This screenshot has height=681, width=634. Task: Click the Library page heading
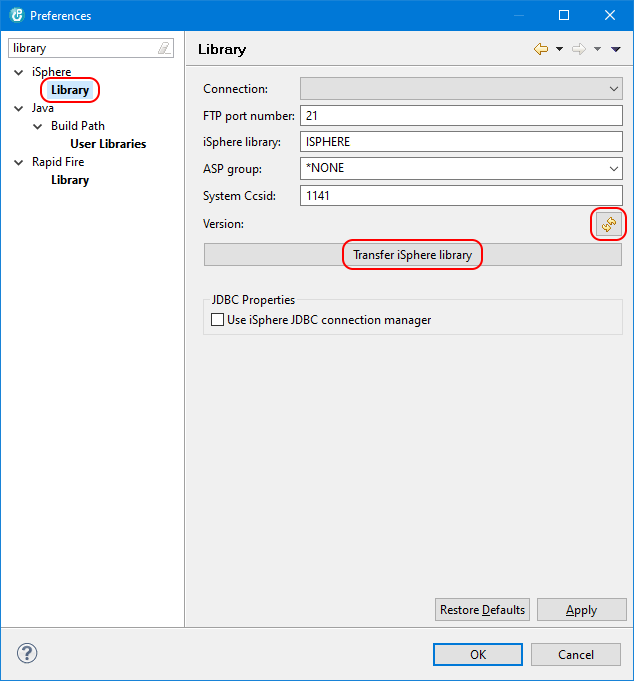point(222,50)
